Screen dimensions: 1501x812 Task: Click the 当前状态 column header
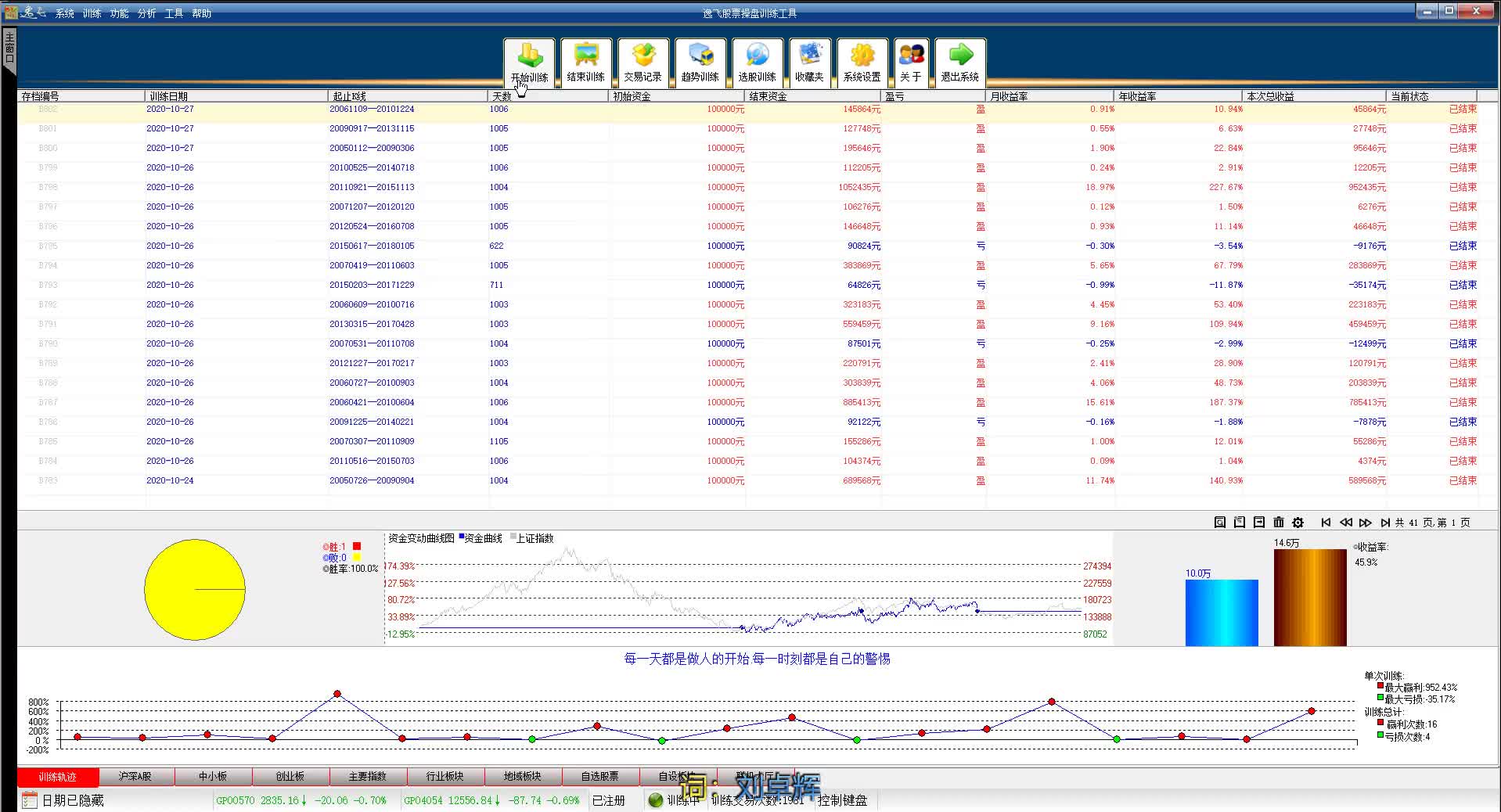[1433, 96]
